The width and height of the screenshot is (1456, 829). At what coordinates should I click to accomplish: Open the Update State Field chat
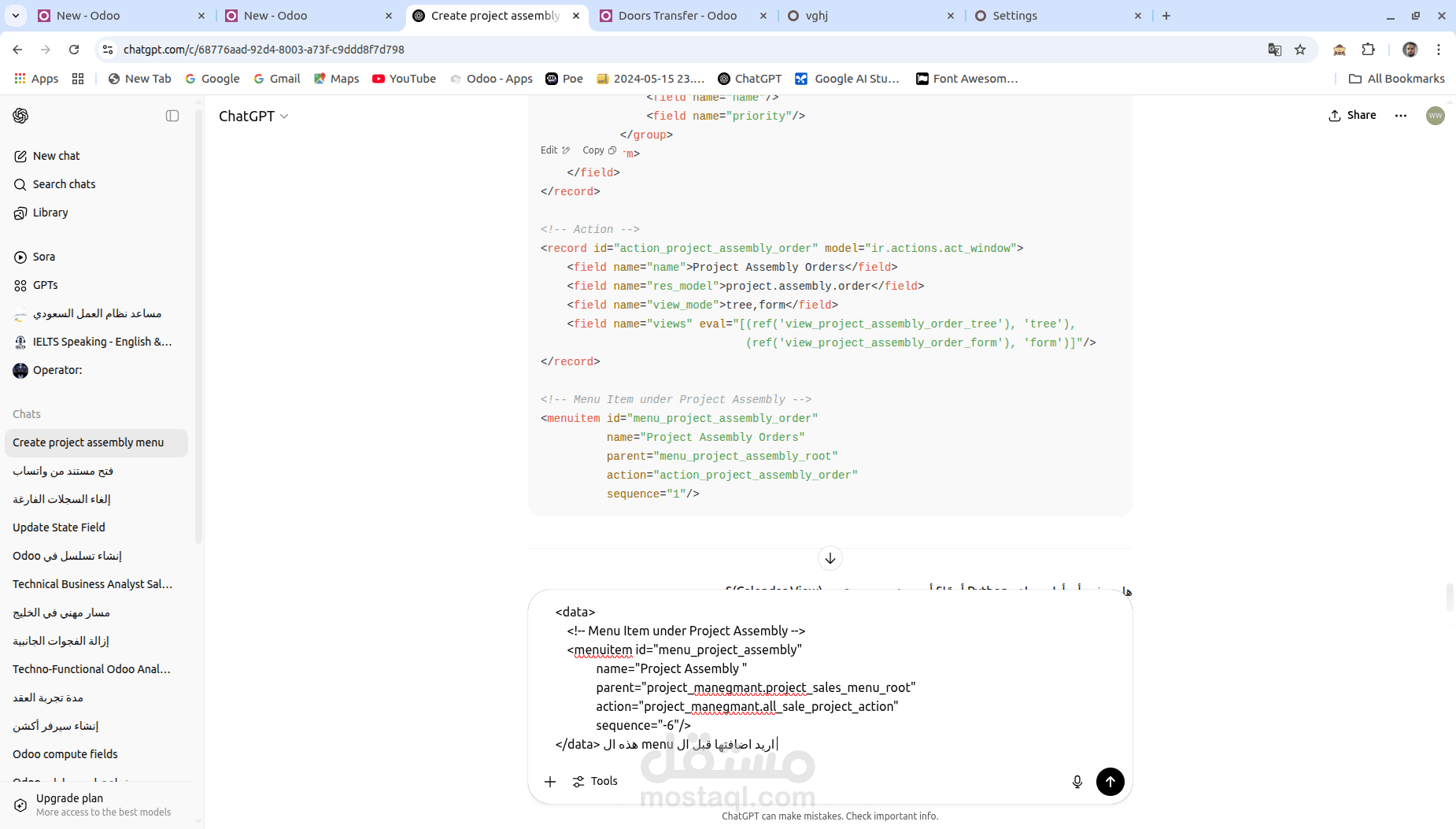coord(96,527)
